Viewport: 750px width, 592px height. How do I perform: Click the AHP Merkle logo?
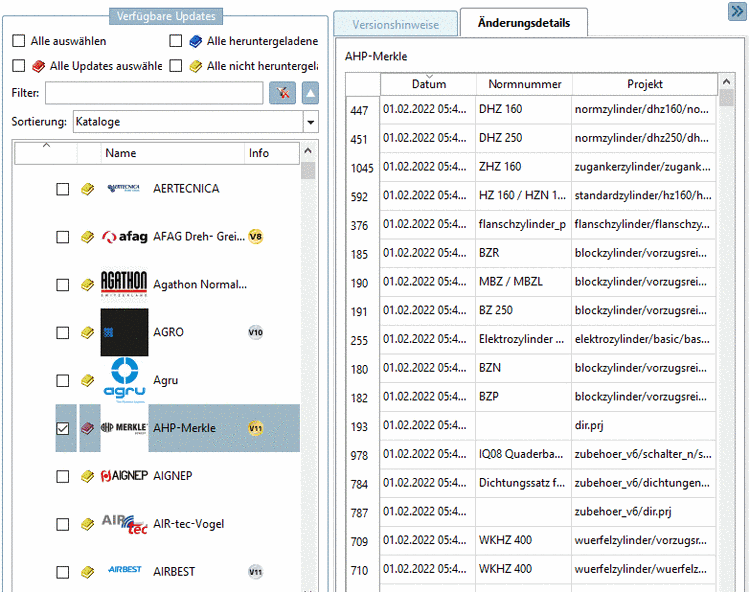124,428
